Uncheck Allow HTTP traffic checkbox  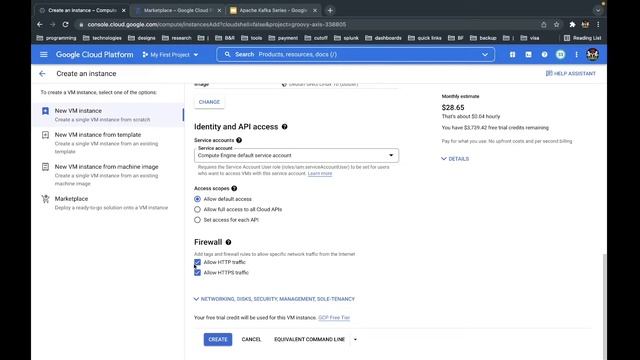click(198, 262)
